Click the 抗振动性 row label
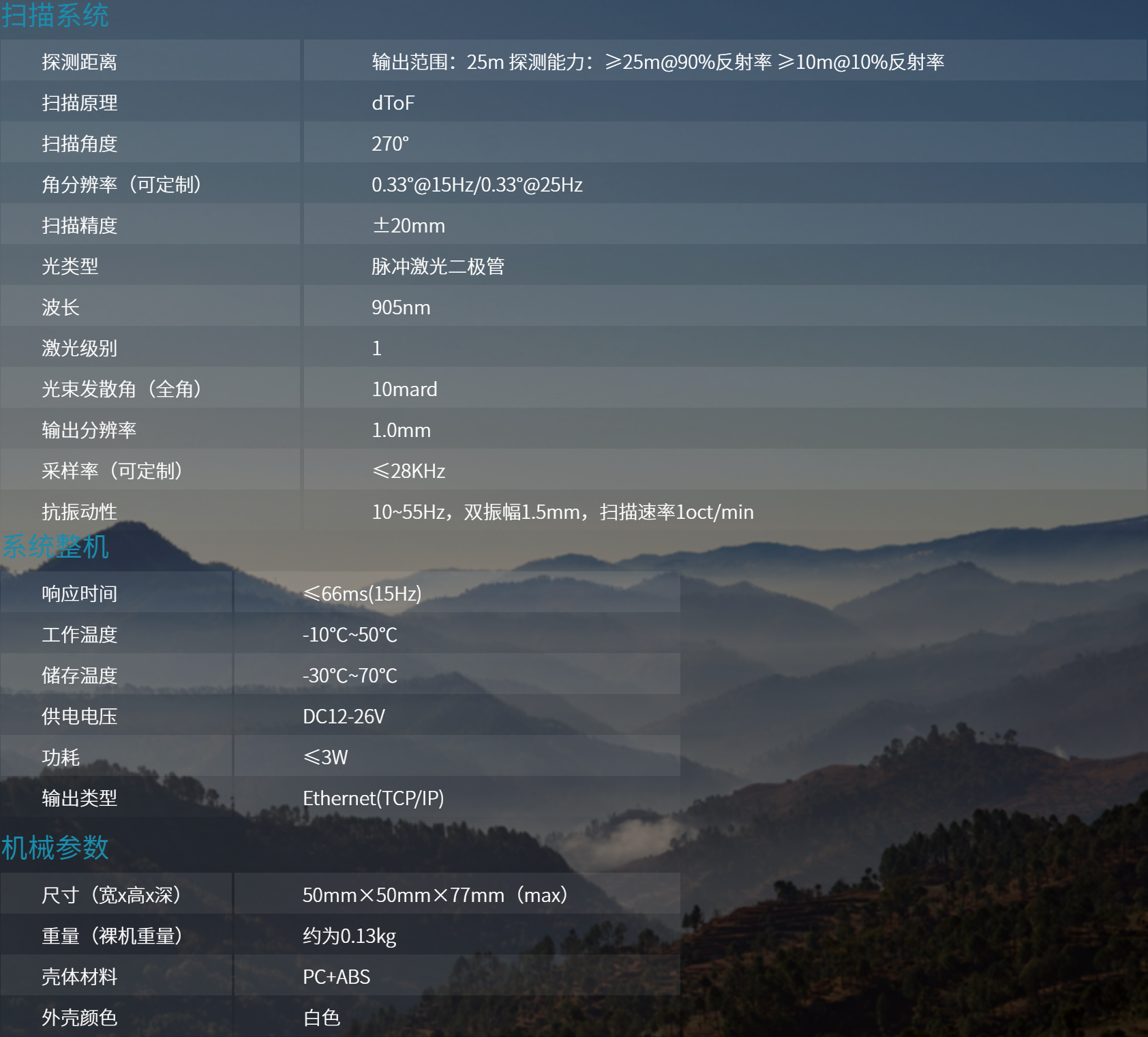This screenshot has height=1037, width=1148. [x=79, y=512]
